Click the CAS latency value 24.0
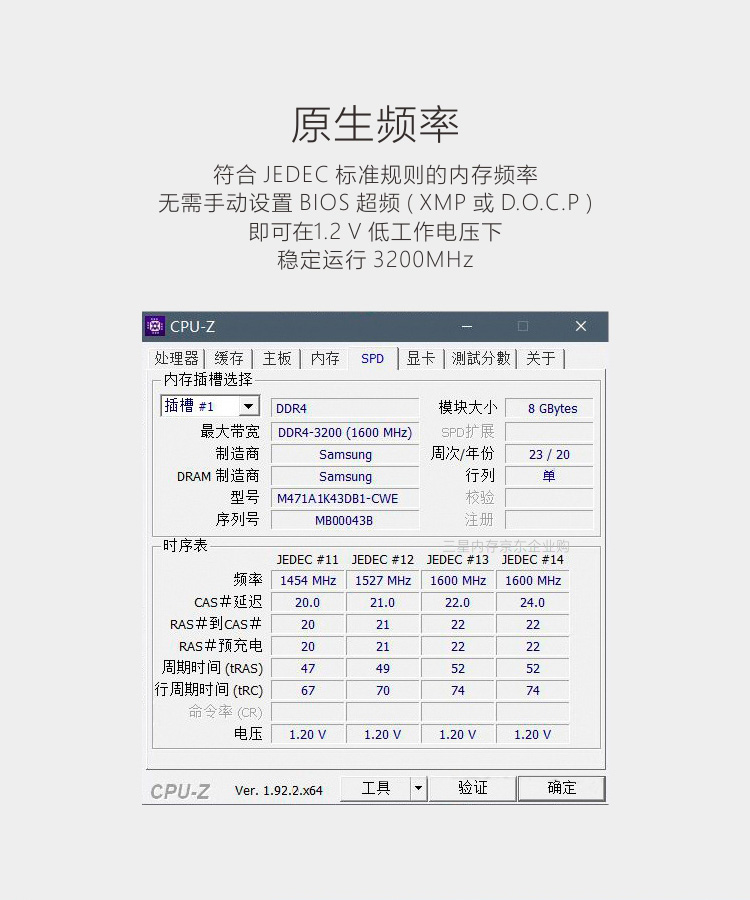Image resolution: width=750 pixels, height=900 pixels. click(533, 603)
